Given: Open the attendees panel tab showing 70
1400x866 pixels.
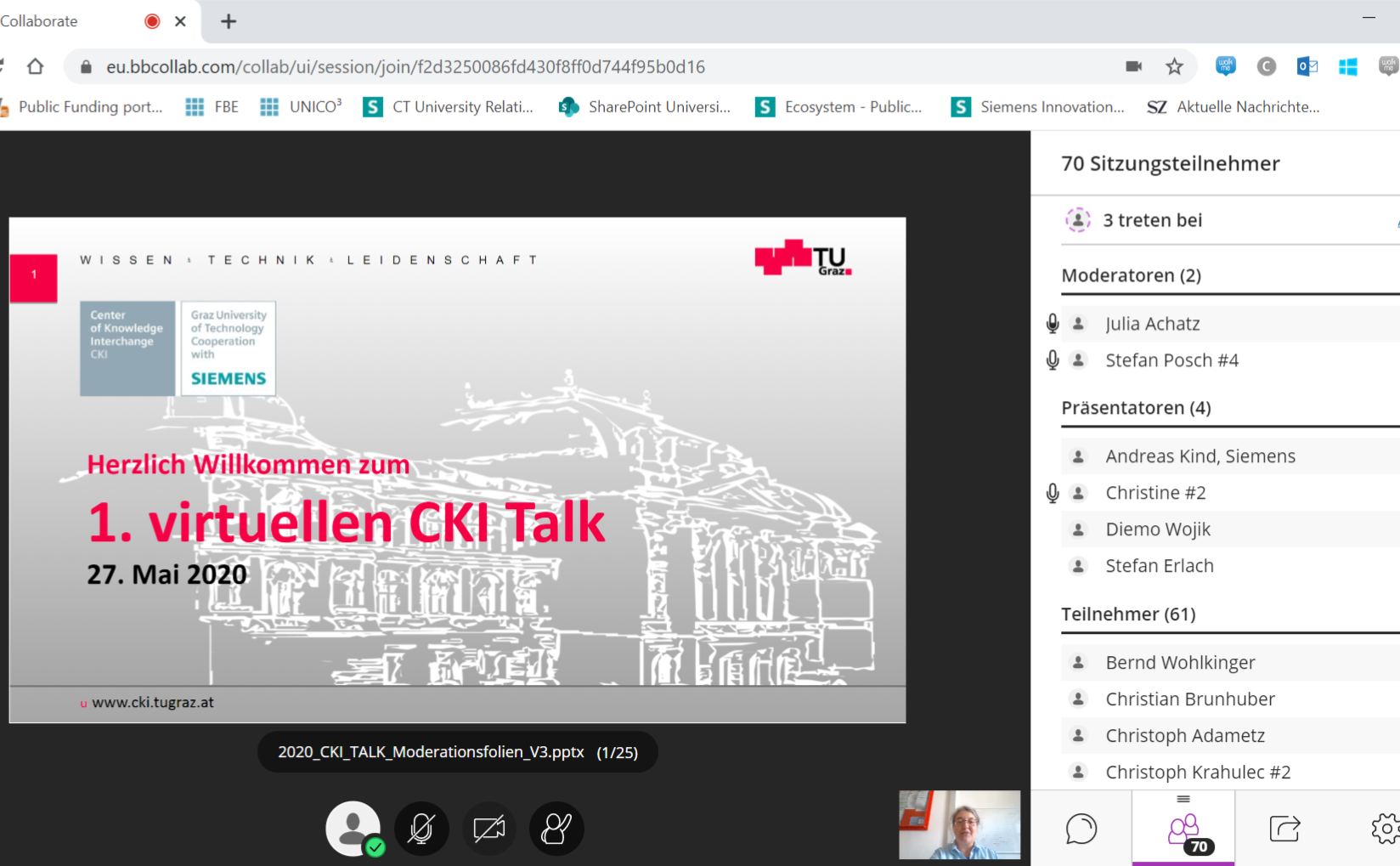Looking at the screenshot, I should 1183,829.
